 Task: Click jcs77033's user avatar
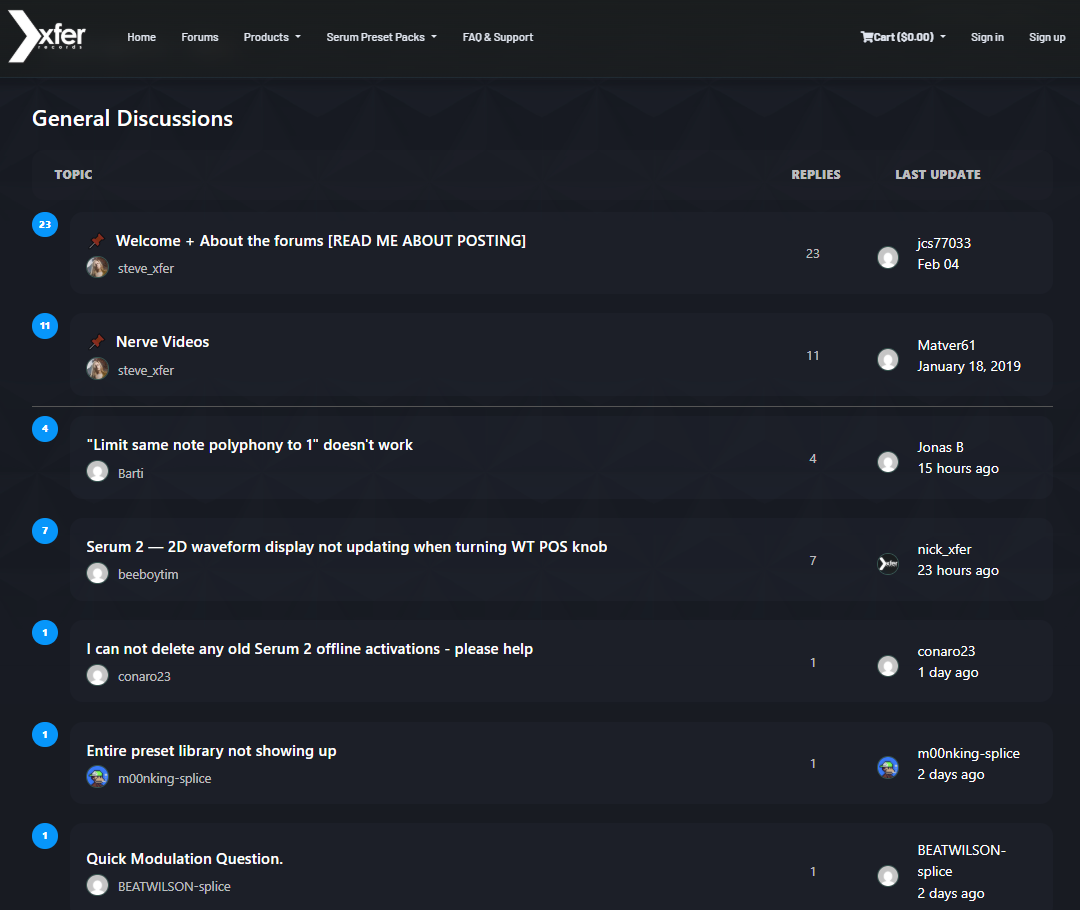pyautogui.click(x=888, y=257)
